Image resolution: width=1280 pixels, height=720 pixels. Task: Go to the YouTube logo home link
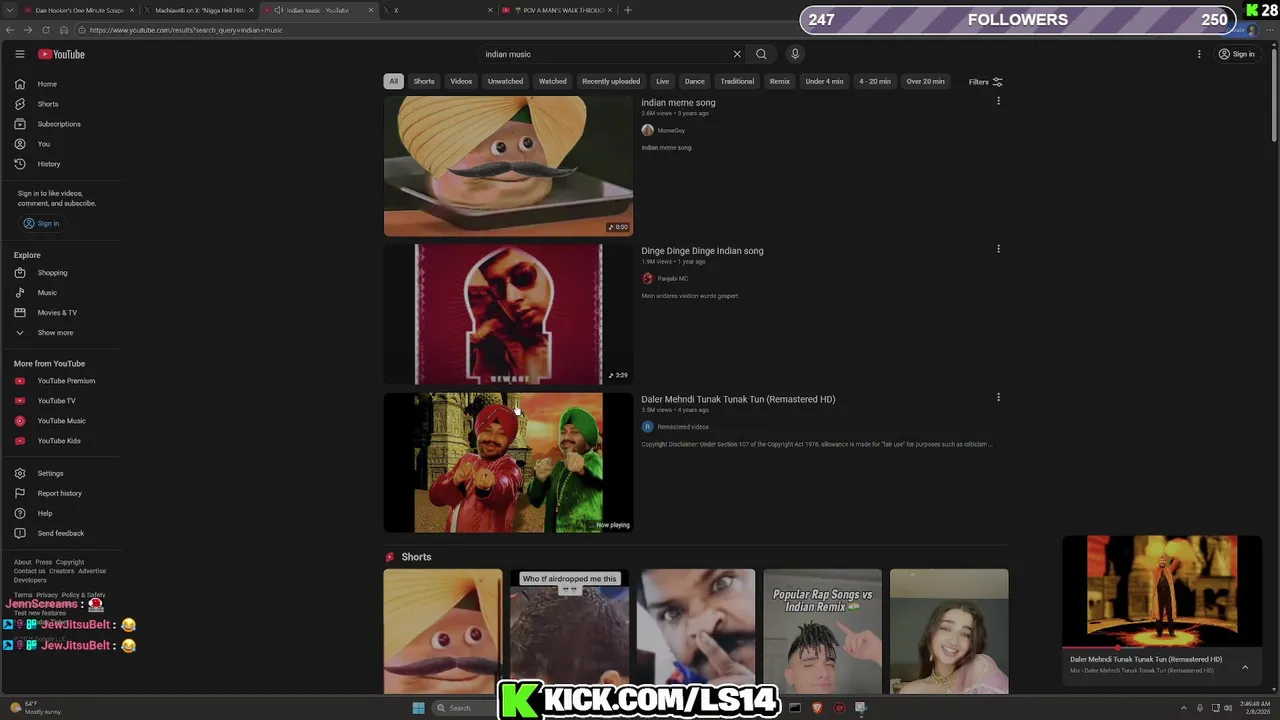coord(62,54)
